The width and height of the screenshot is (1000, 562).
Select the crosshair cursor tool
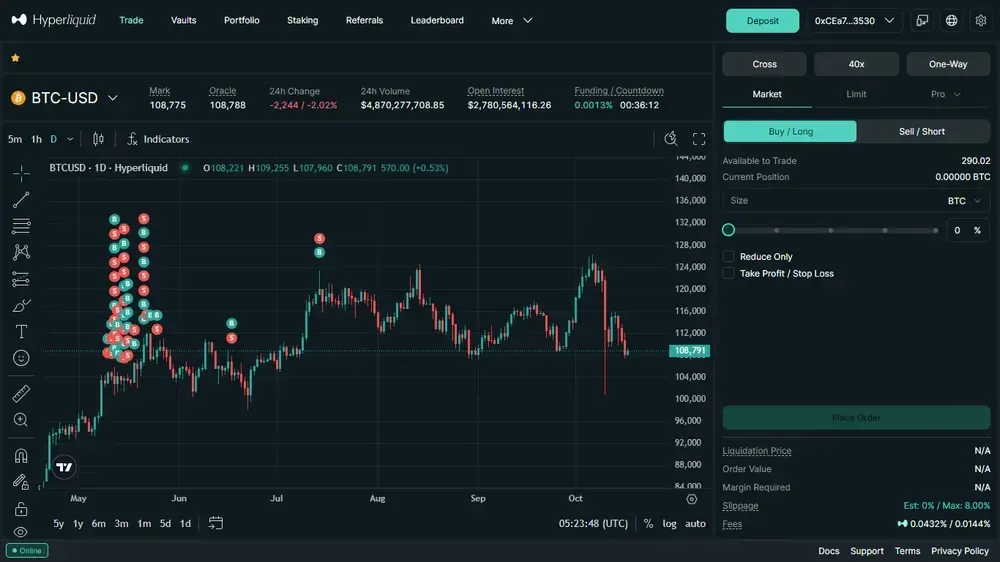pyautogui.click(x=21, y=173)
